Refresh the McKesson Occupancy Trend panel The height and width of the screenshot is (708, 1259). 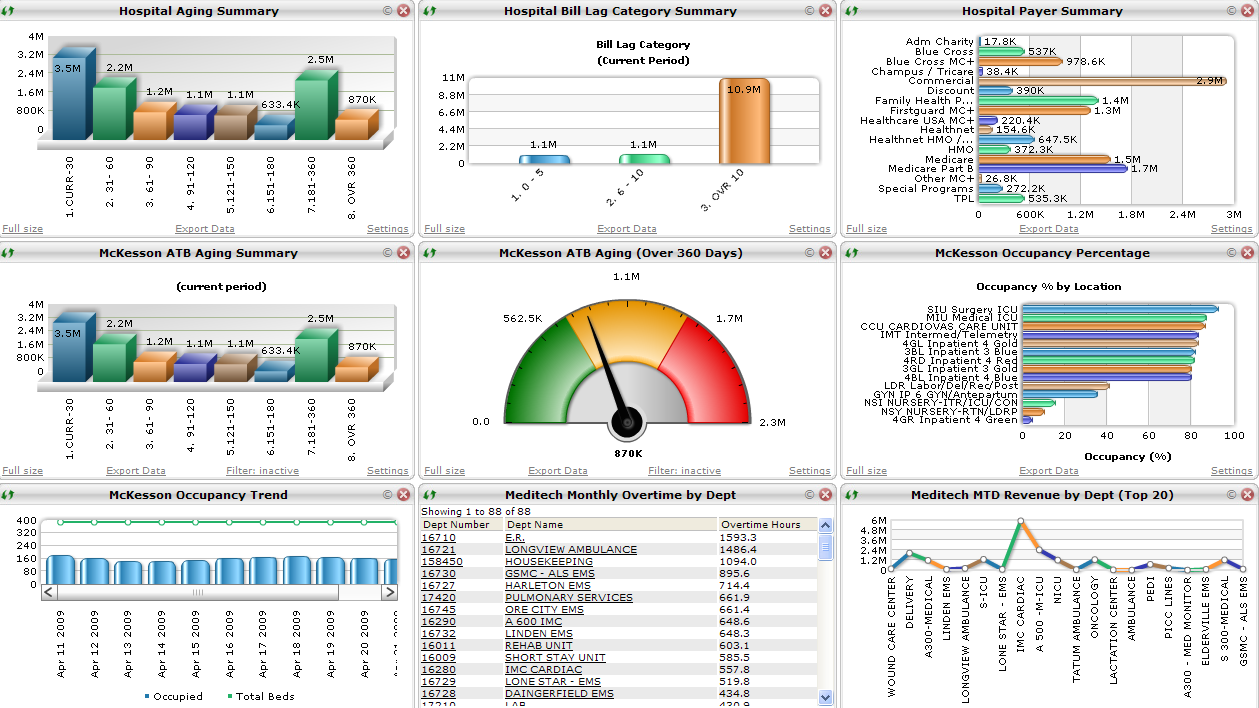click(x=9, y=494)
